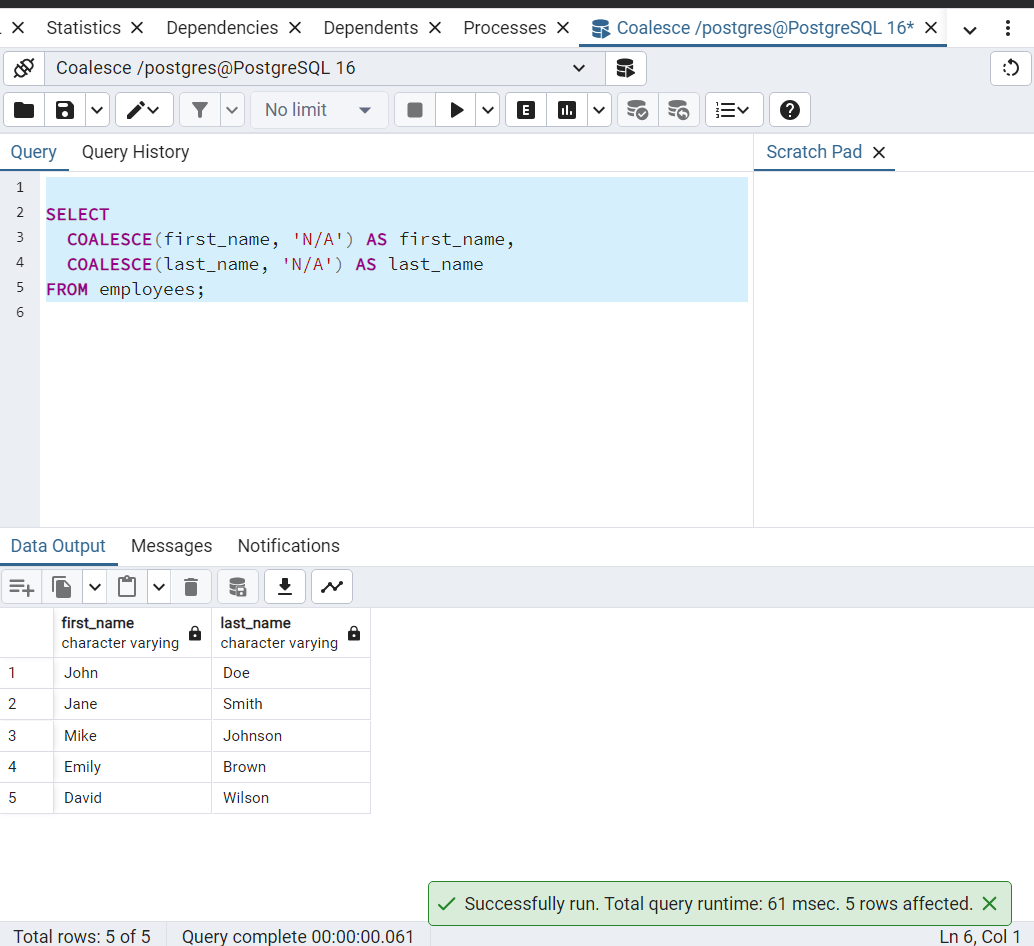This screenshot has height=946, width=1034.
Task: Expand the explain options dropdown arrow
Action: tap(599, 109)
